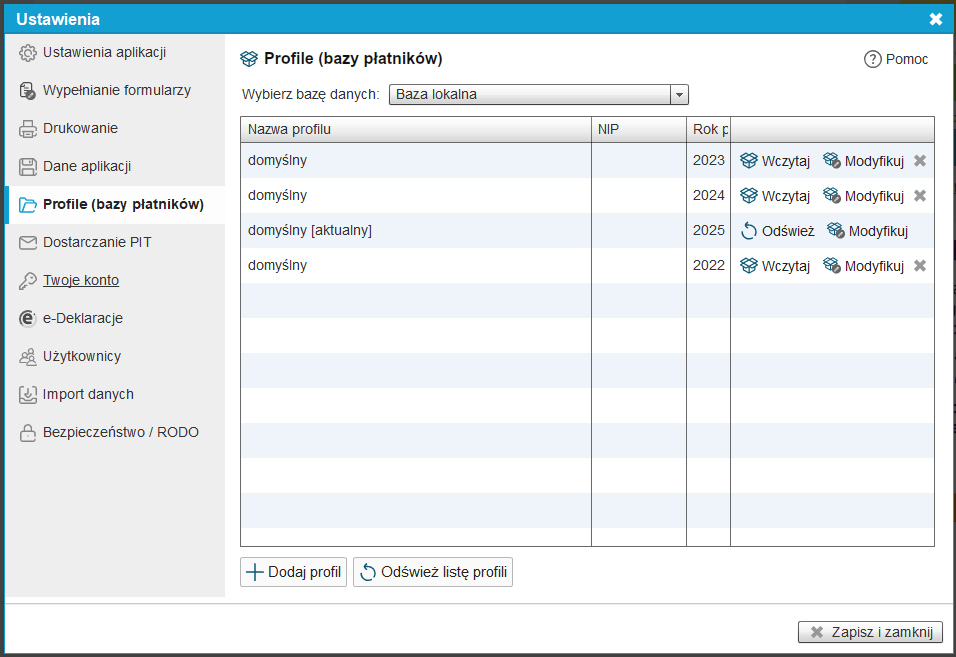This screenshot has width=956, height=657.
Task: Modify the 2022 profile with Modyfikuj
Action: 863,266
